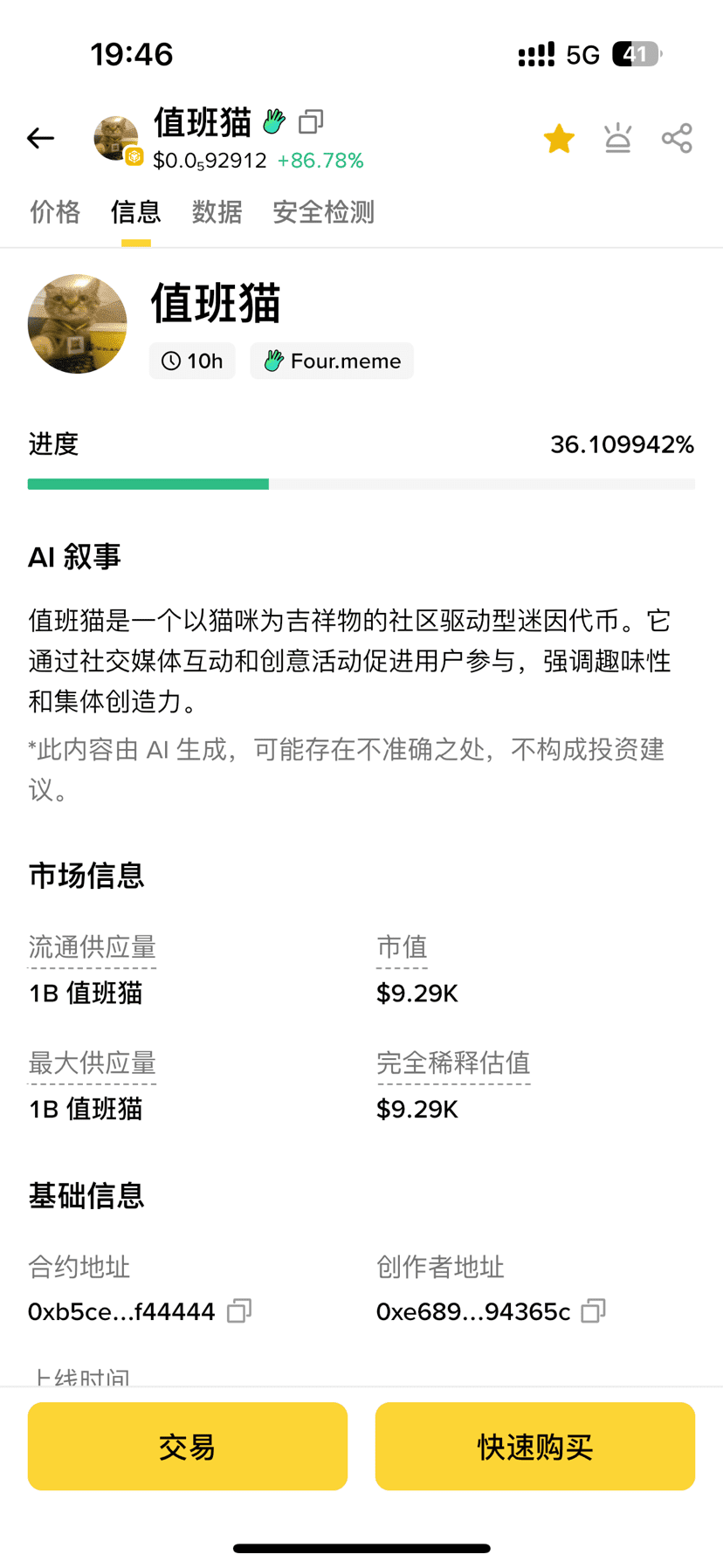Select the 信息 tab

pos(135,212)
